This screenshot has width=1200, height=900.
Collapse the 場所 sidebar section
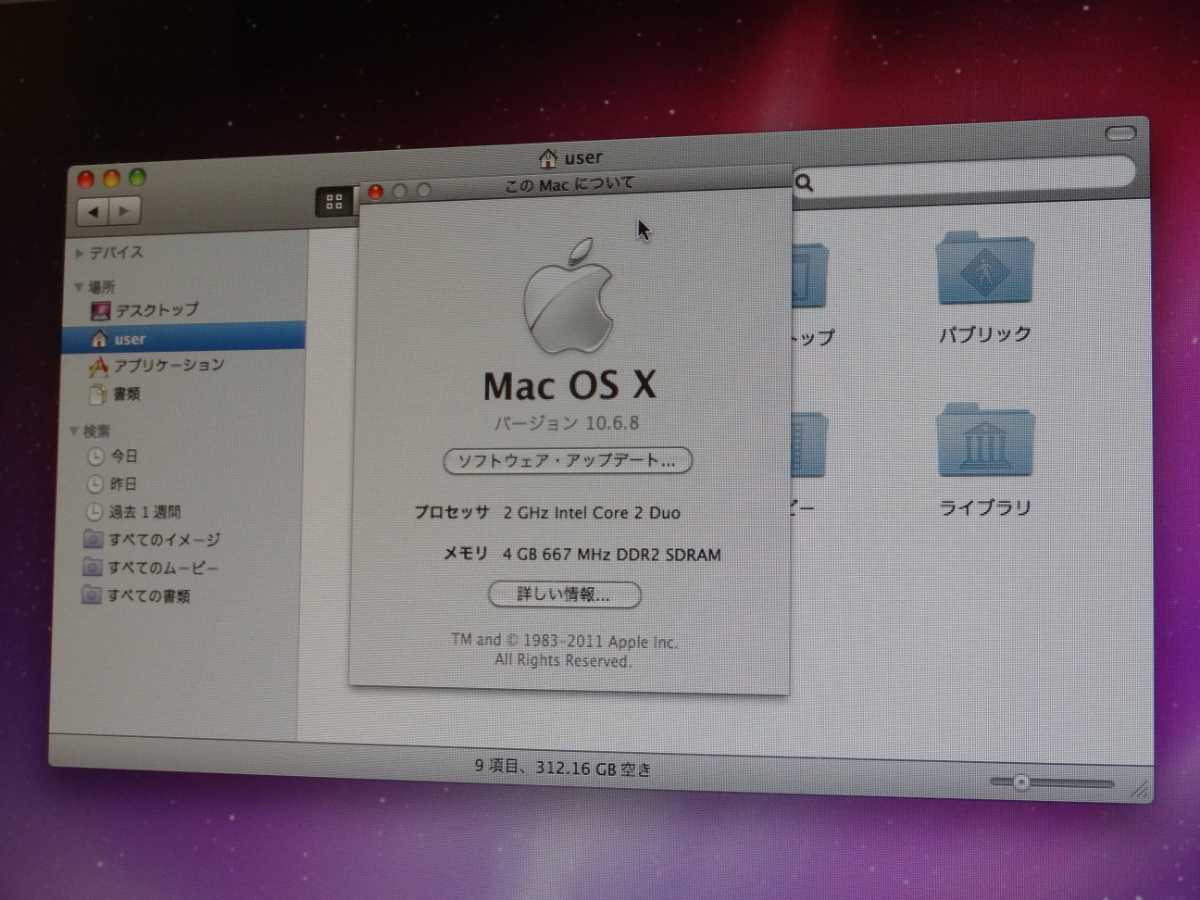78,286
